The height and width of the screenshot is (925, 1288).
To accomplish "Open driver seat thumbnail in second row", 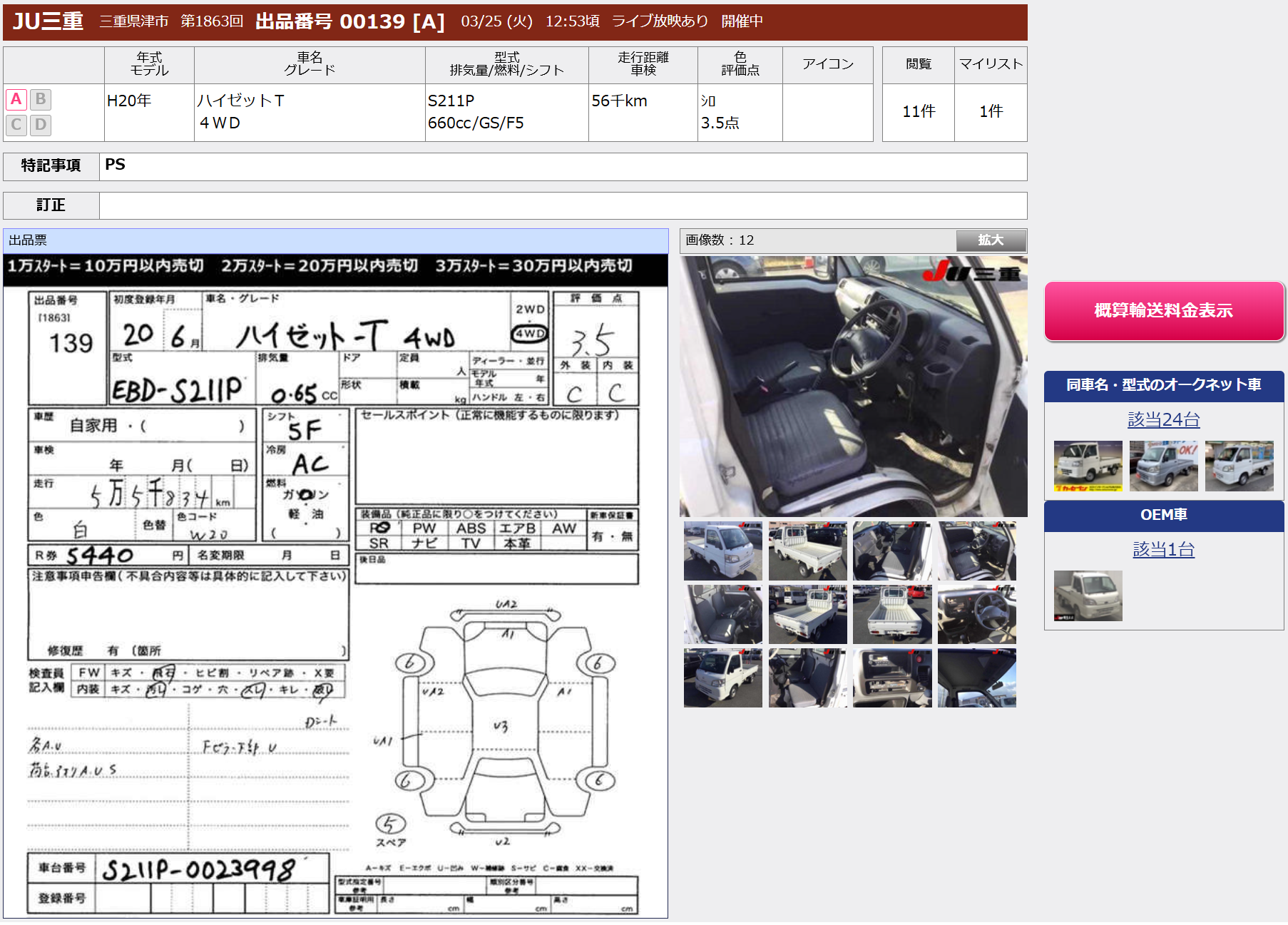I will [x=722, y=614].
